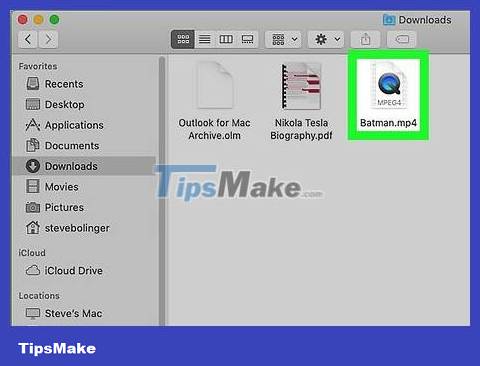Select the Batman.mp4 QuickTime file icon
The width and height of the screenshot is (480, 366).
389,85
